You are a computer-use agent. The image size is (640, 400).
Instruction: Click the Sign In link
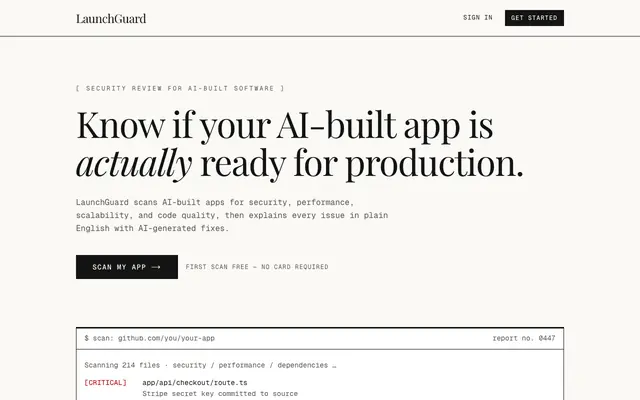[478, 18]
